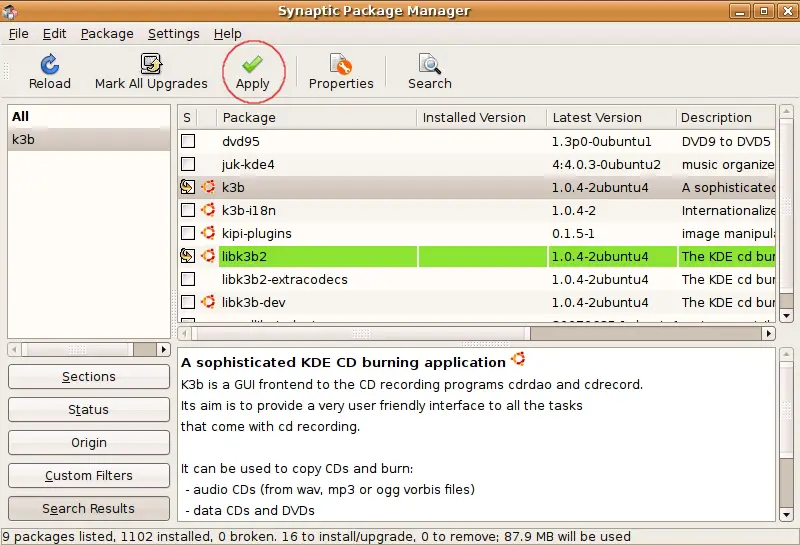Image resolution: width=800 pixels, height=545 pixels.
Task: Click the Ubuntu logo beside kipi-plugins
Action: point(208,233)
